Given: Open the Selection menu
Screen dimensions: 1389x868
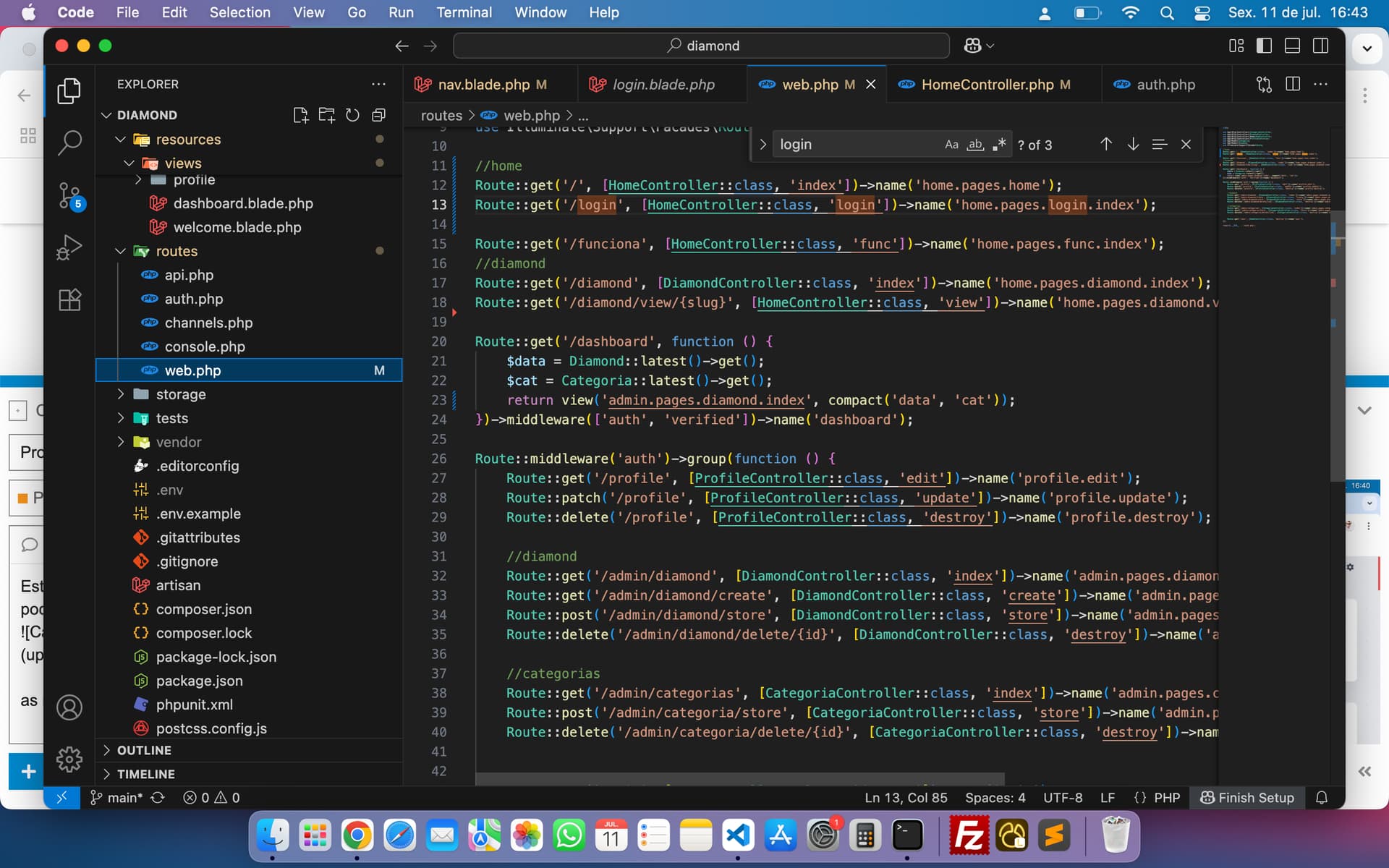Looking at the screenshot, I should 239,12.
